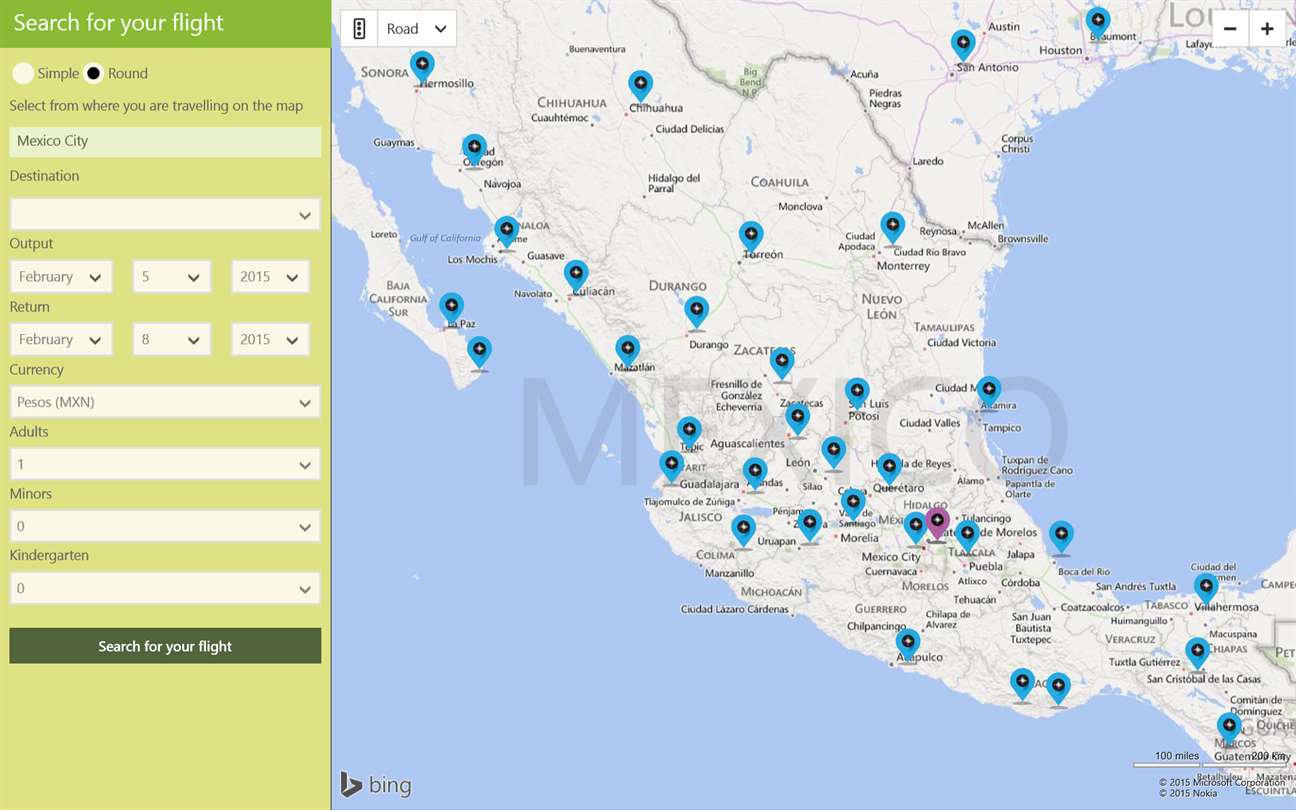Viewport: 1296px width, 810px height.
Task: Open the Output month February dropdown
Action: click(x=61, y=277)
